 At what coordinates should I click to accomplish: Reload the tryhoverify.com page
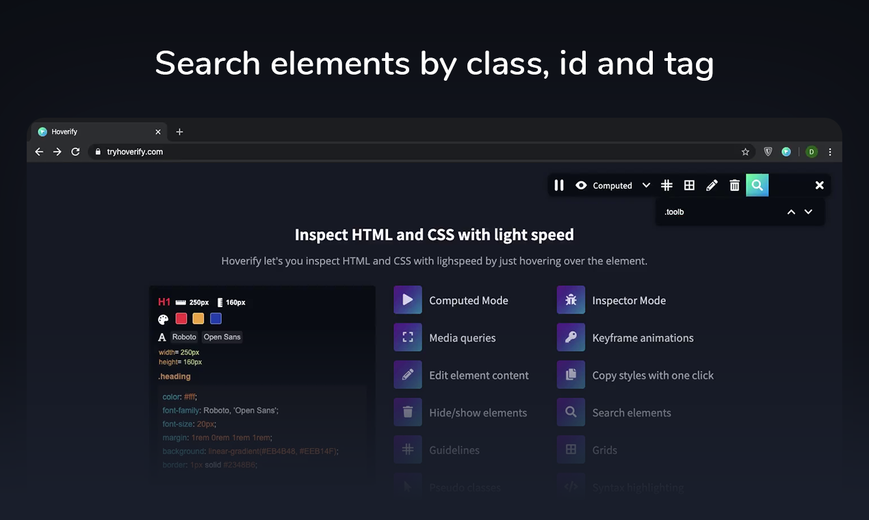75,151
